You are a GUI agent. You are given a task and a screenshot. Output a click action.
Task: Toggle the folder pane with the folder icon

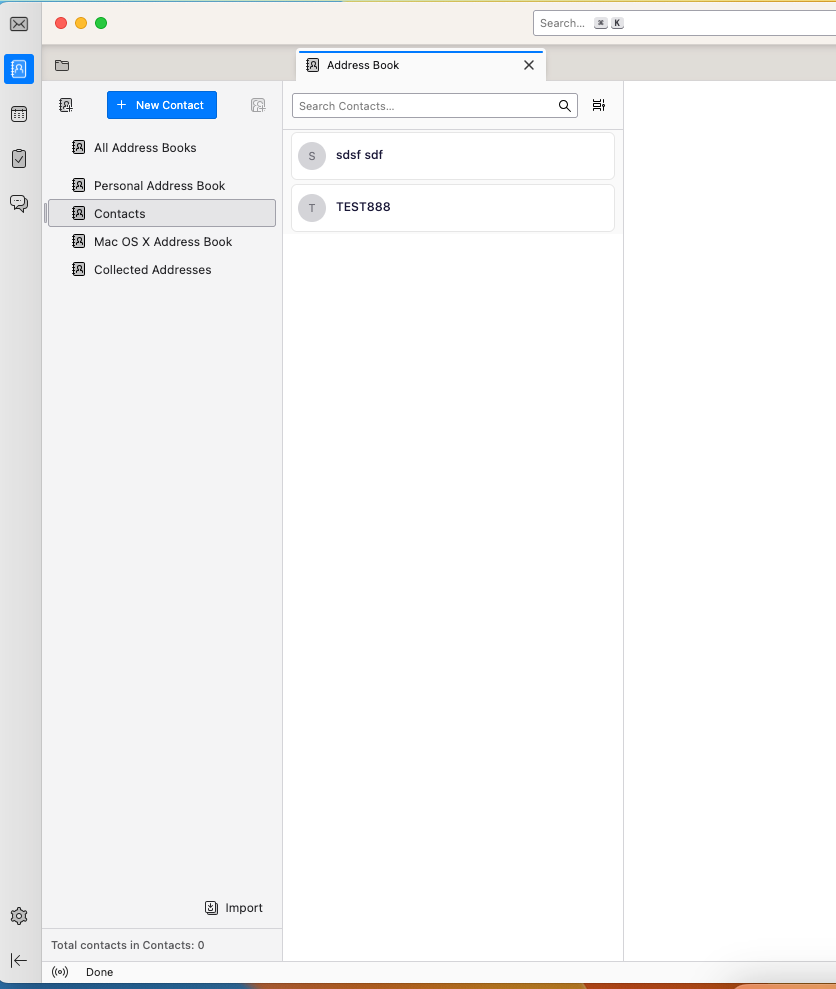[x=62, y=65]
